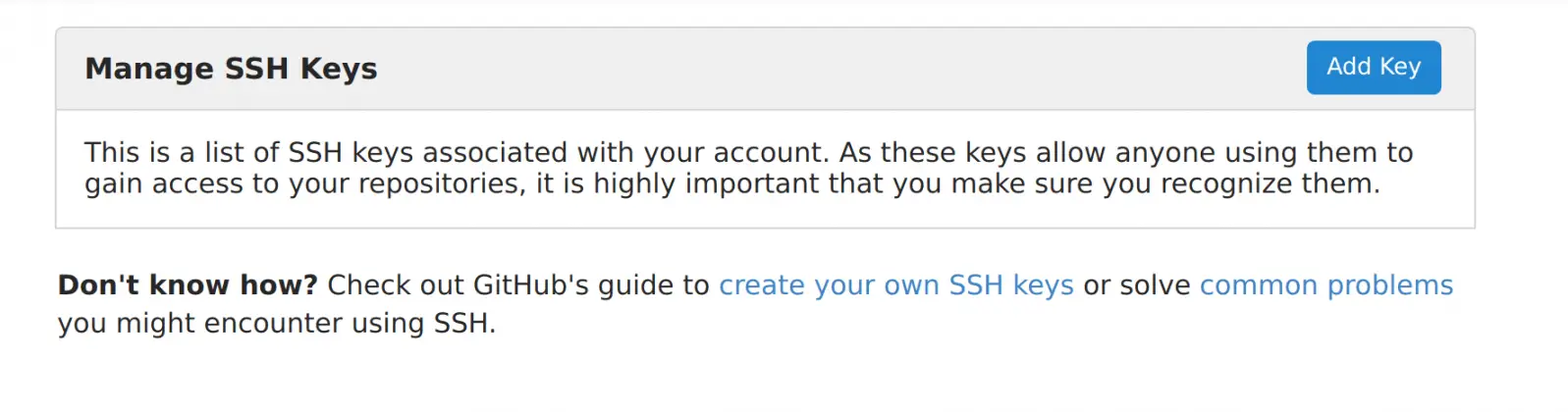Viewport: 1568px width, 412px height.
Task: Click "or solve" between the two links
Action: 1136,285
